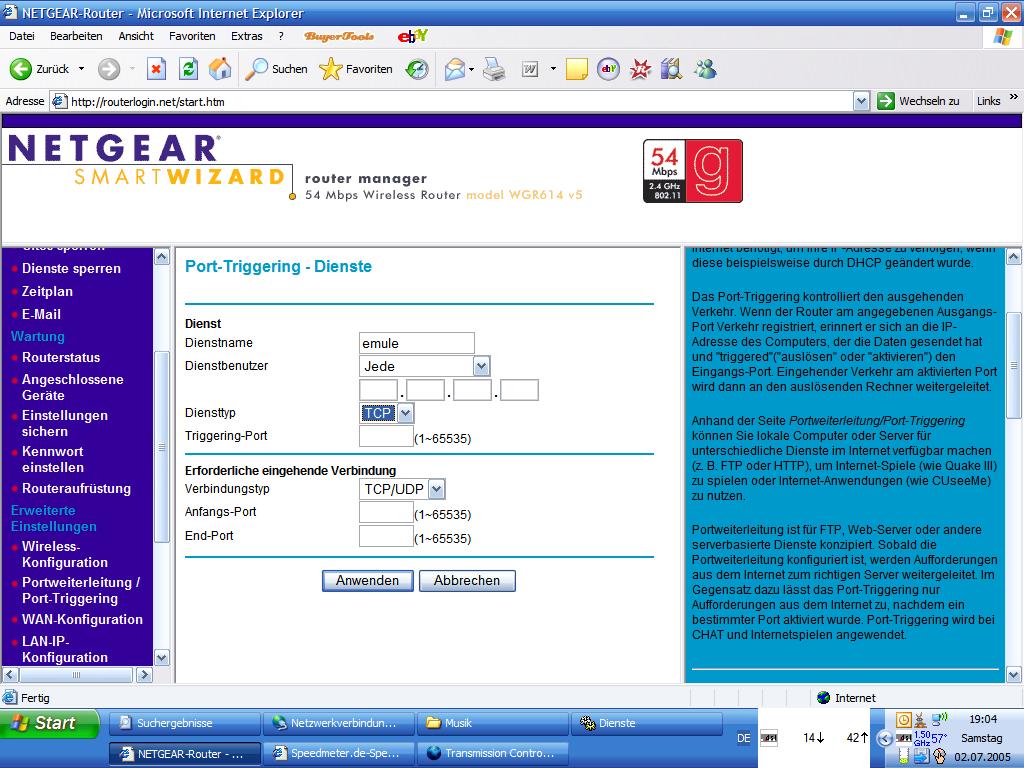The height and width of the screenshot is (768, 1024).
Task: Switch to Musik folder taskbar button
Action: [x=493, y=723]
